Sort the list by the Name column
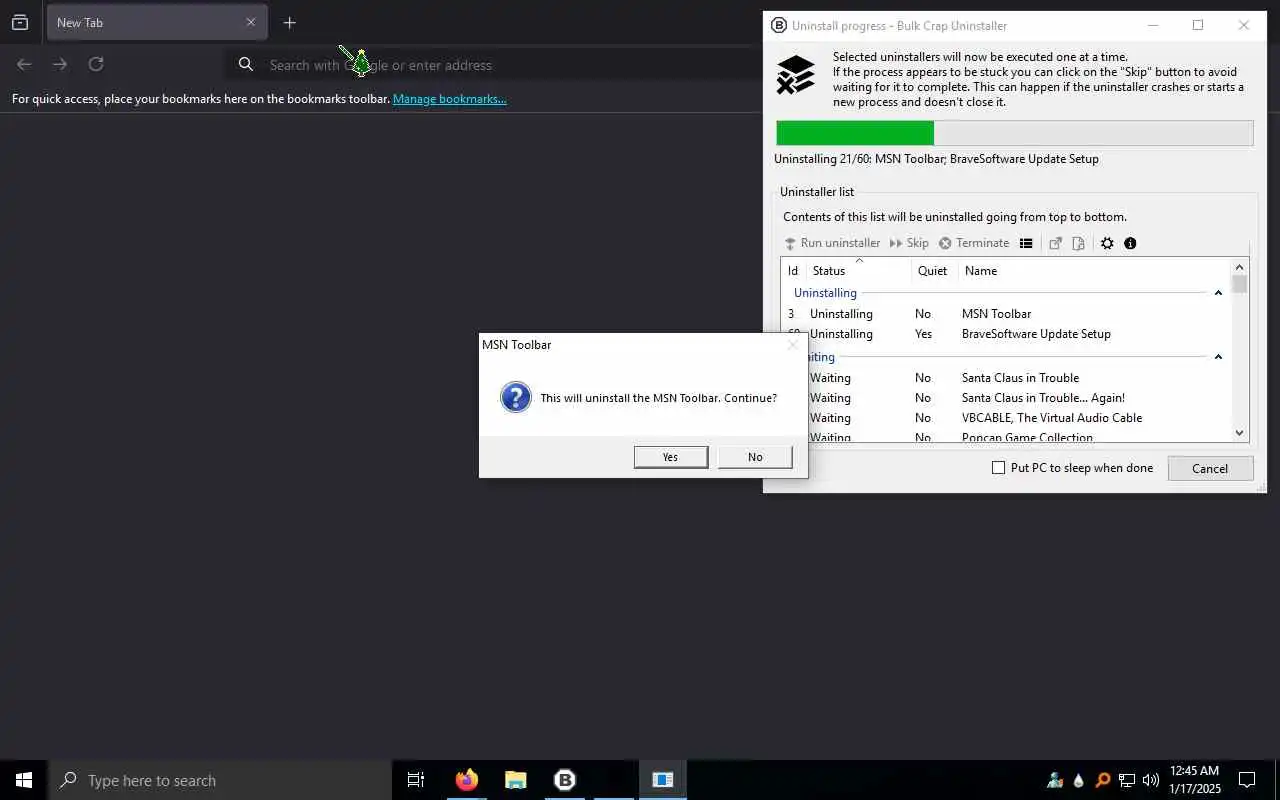This screenshot has height=800, width=1280. tap(1094, 270)
